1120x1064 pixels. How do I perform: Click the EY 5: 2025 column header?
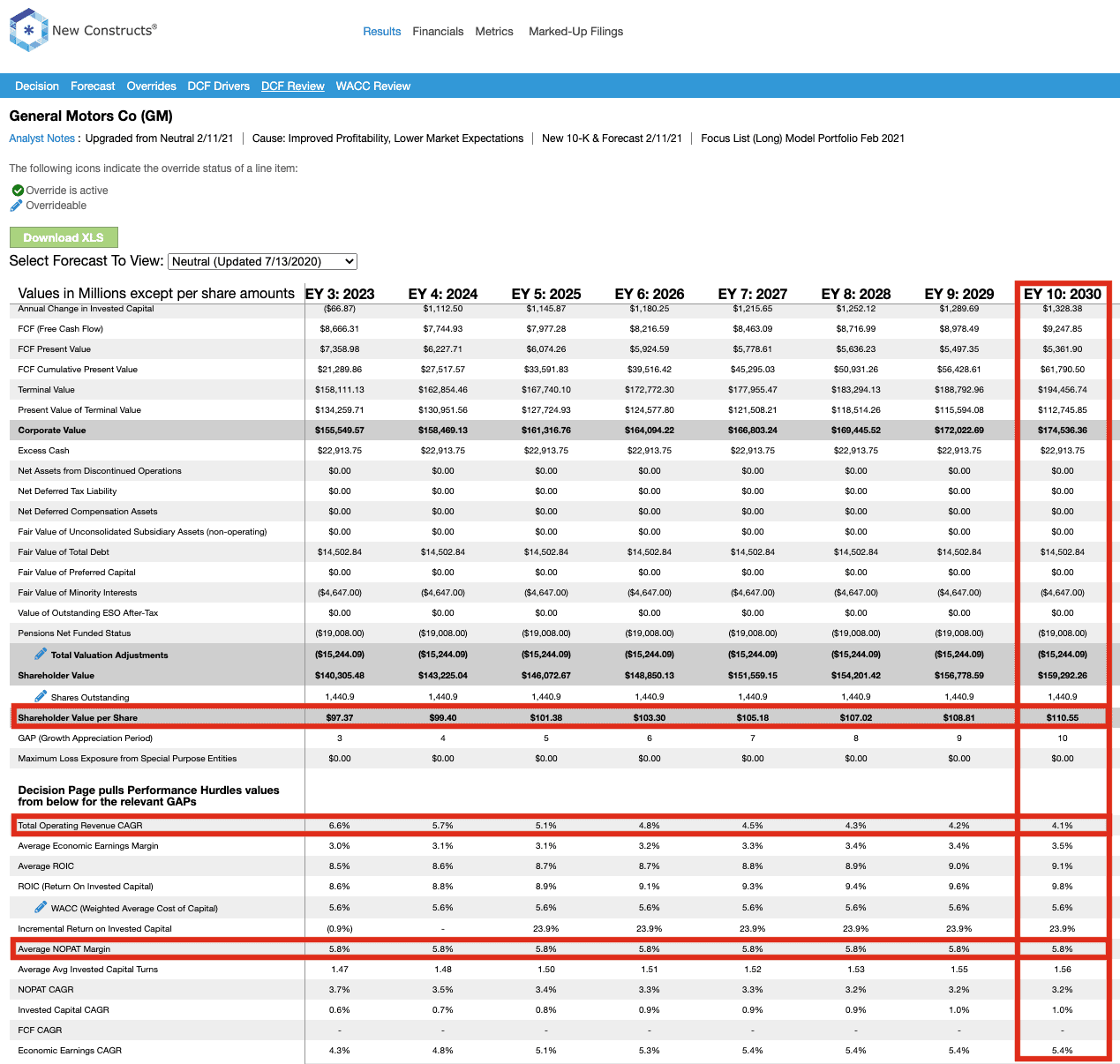pyautogui.click(x=546, y=294)
